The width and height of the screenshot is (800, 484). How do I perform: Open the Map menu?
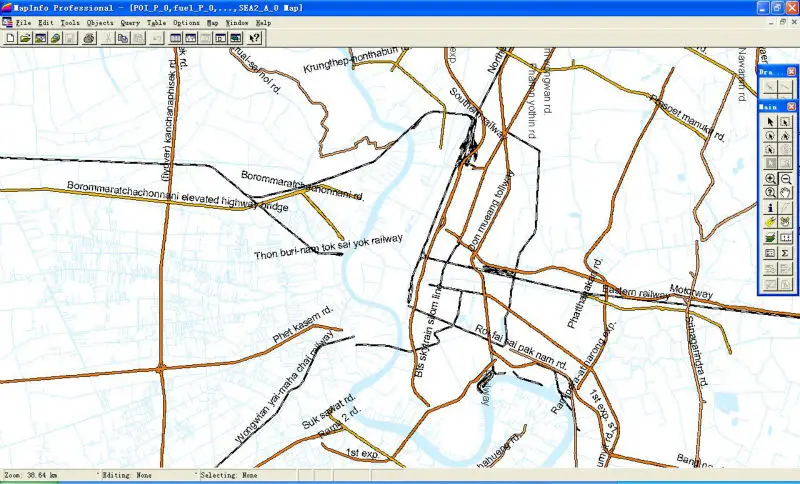click(x=212, y=21)
